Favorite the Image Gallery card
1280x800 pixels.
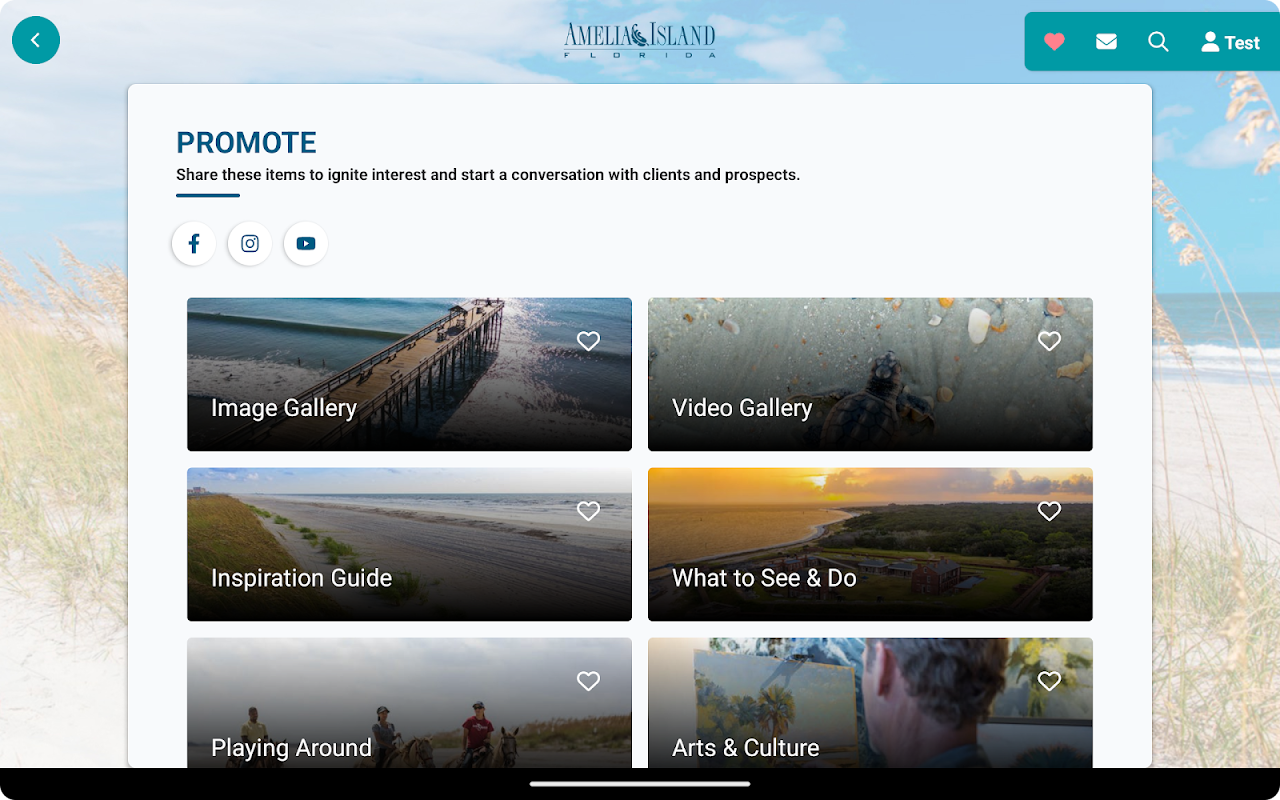(589, 341)
